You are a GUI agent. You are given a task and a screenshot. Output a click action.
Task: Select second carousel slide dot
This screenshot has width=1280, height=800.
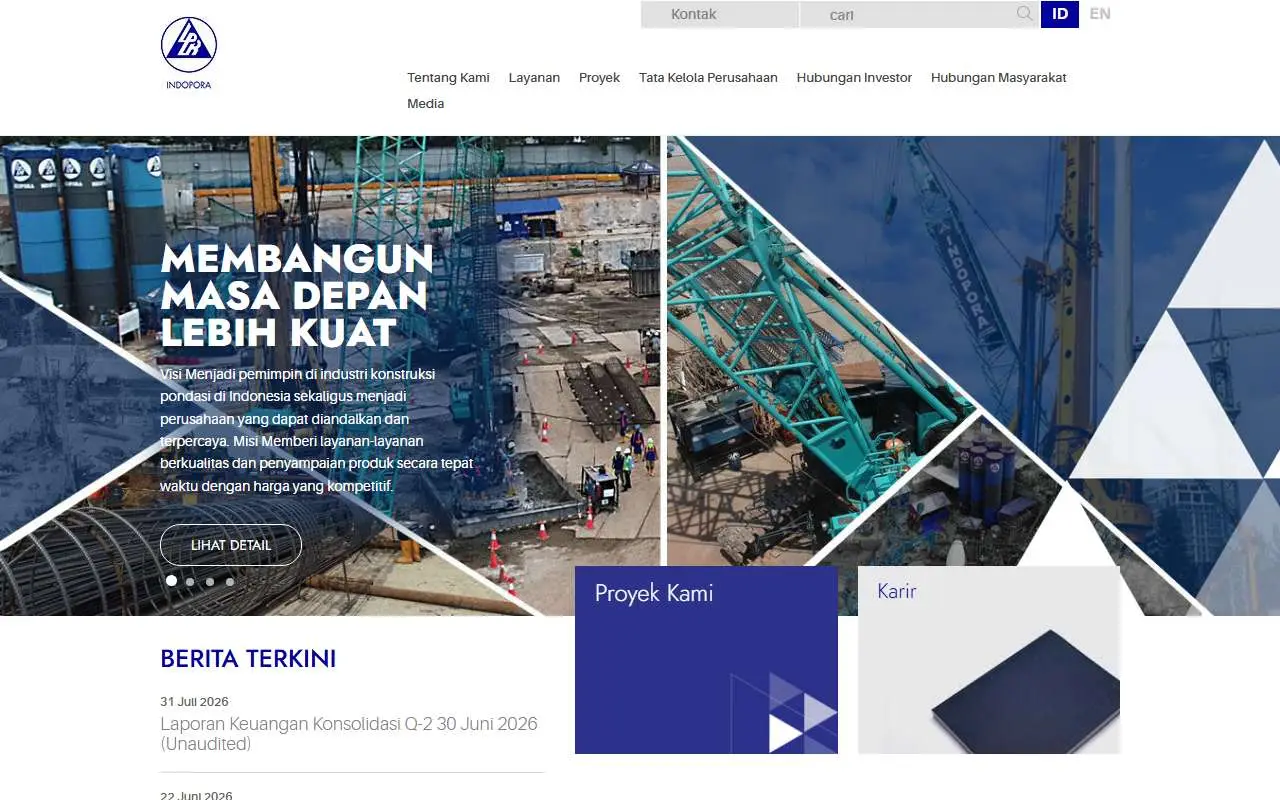[x=190, y=581]
